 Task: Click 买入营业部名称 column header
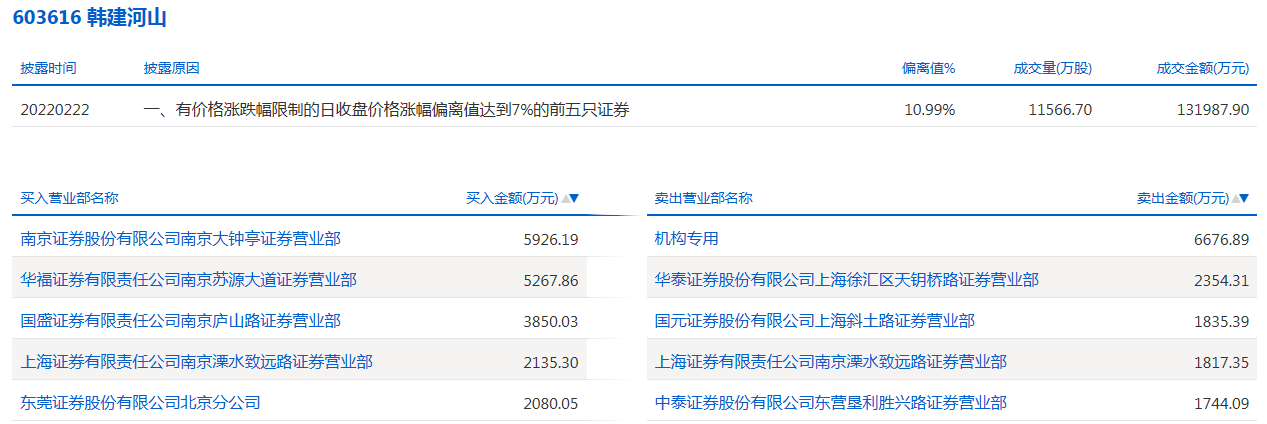click(69, 198)
